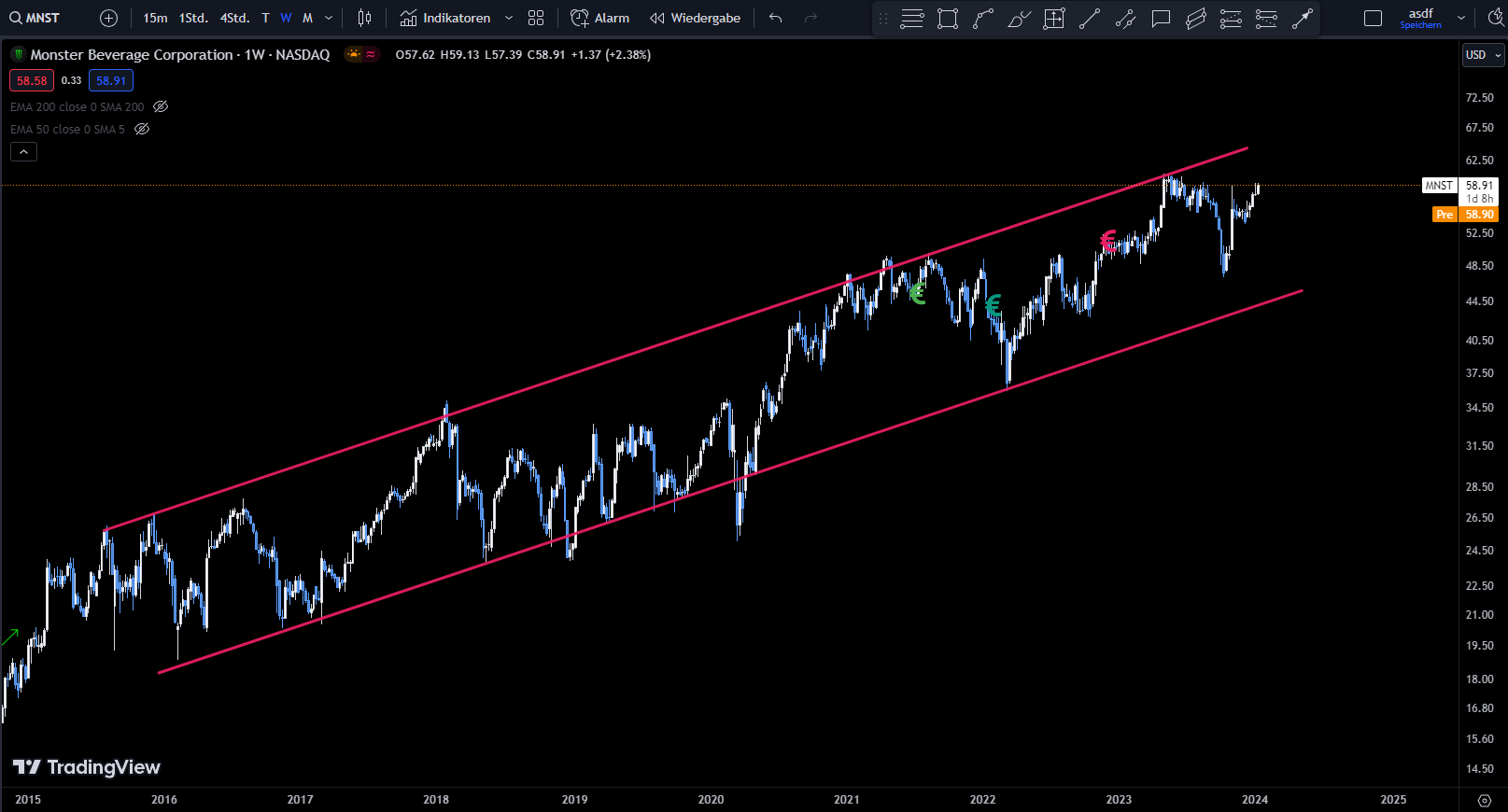Switch to the 4Std. timeframe

point(234,18)
